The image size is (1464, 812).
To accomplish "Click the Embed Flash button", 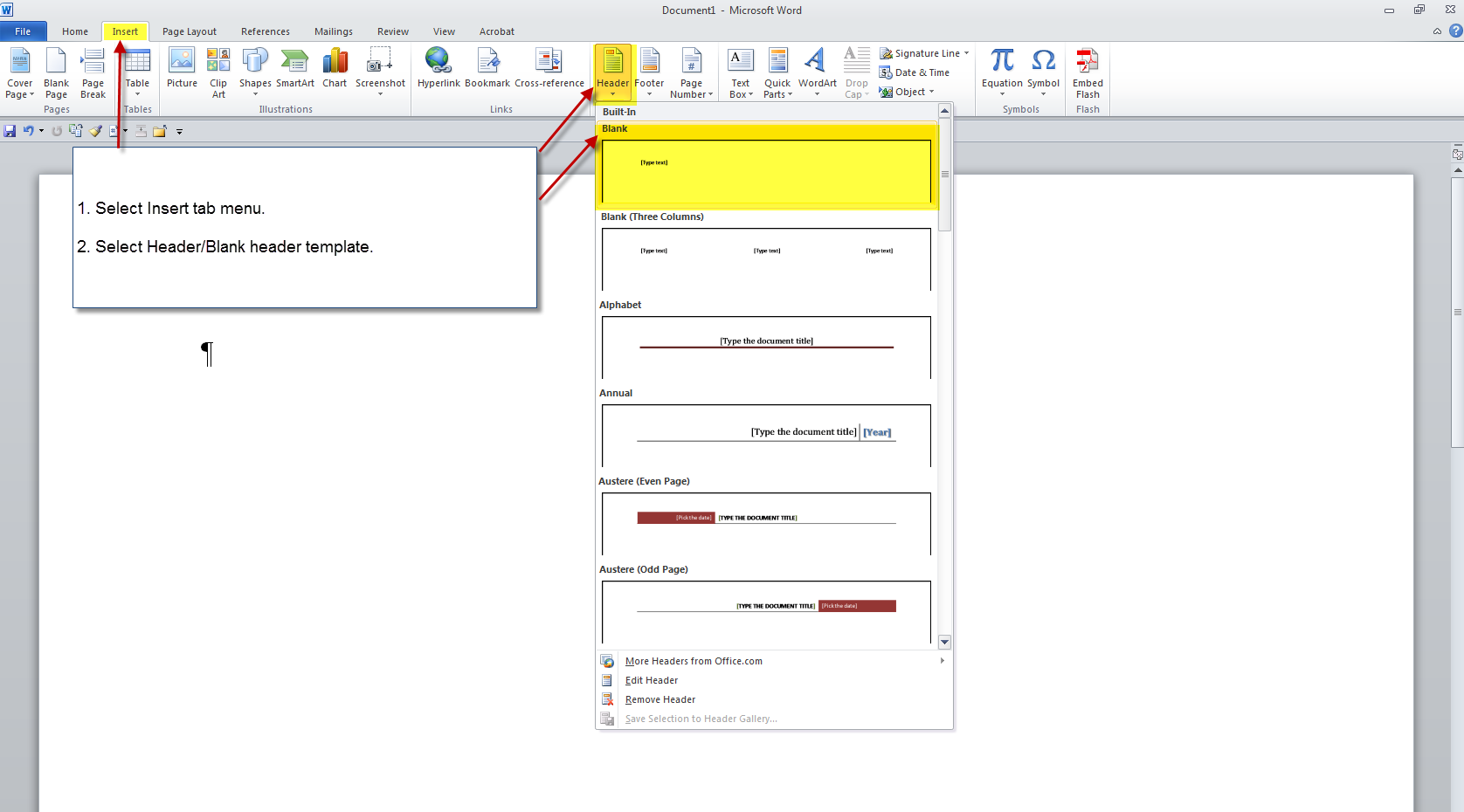I will click(x=1088, y=73).
